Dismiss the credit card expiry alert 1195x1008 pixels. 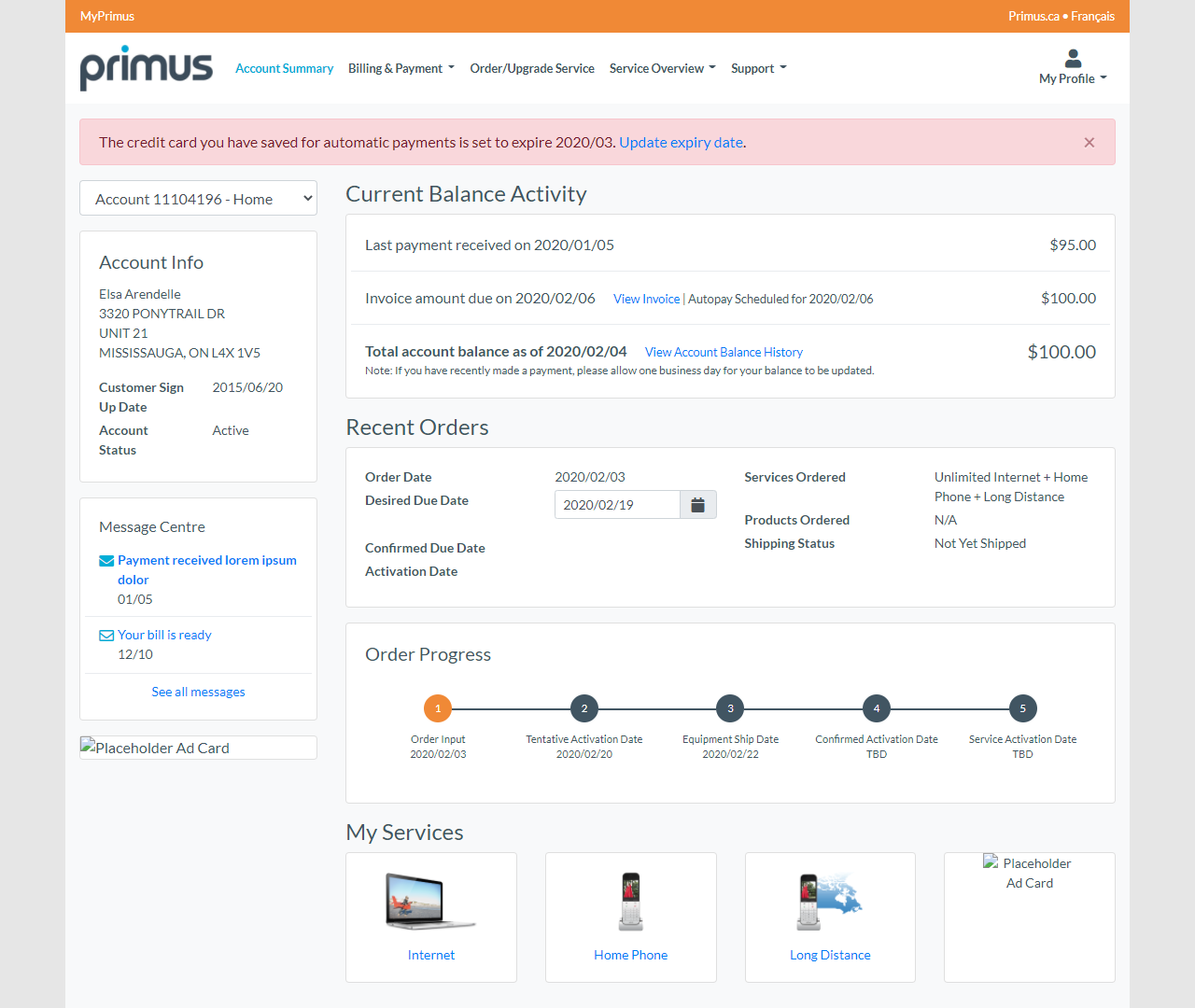[1089, 142]
